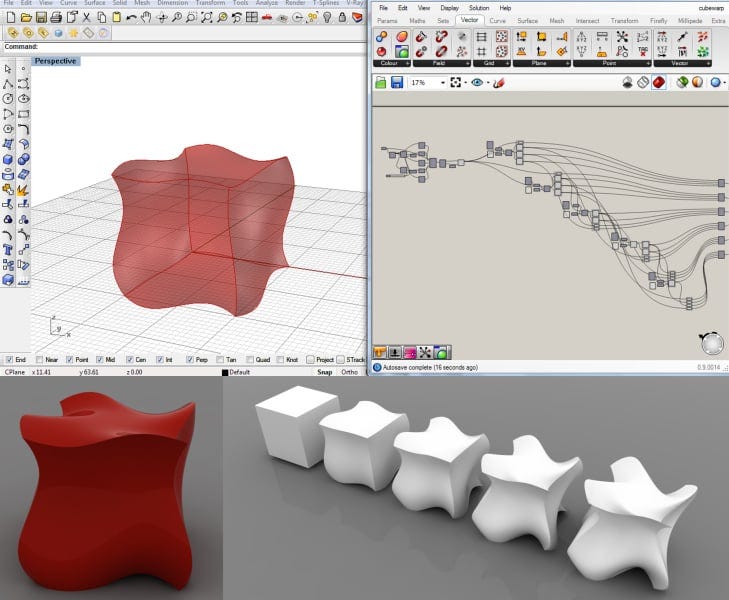The image size is (729, 600).
Task: Click in the Rhino Command input line
Action: pyautogui.click(x=185, y=46)
